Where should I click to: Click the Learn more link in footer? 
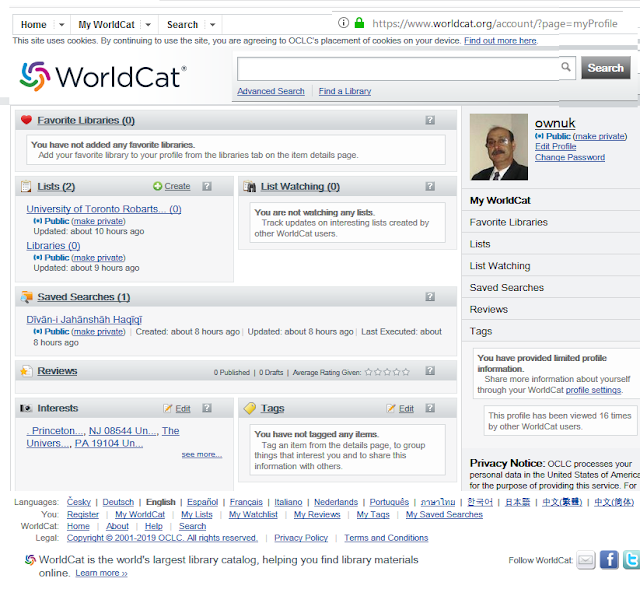(x=101, y=573)
